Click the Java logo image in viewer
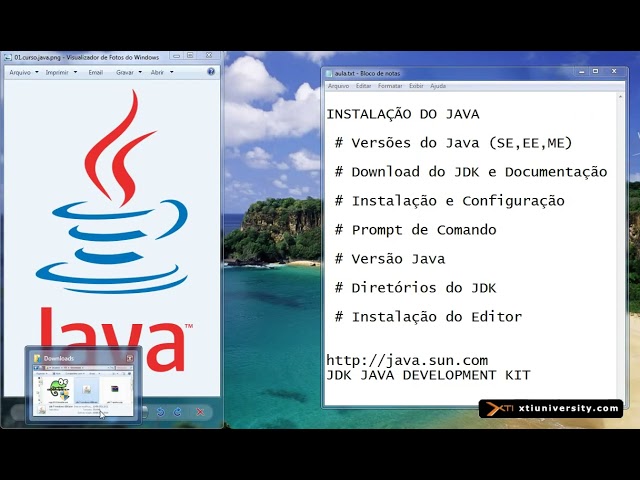 click(111, 229)
